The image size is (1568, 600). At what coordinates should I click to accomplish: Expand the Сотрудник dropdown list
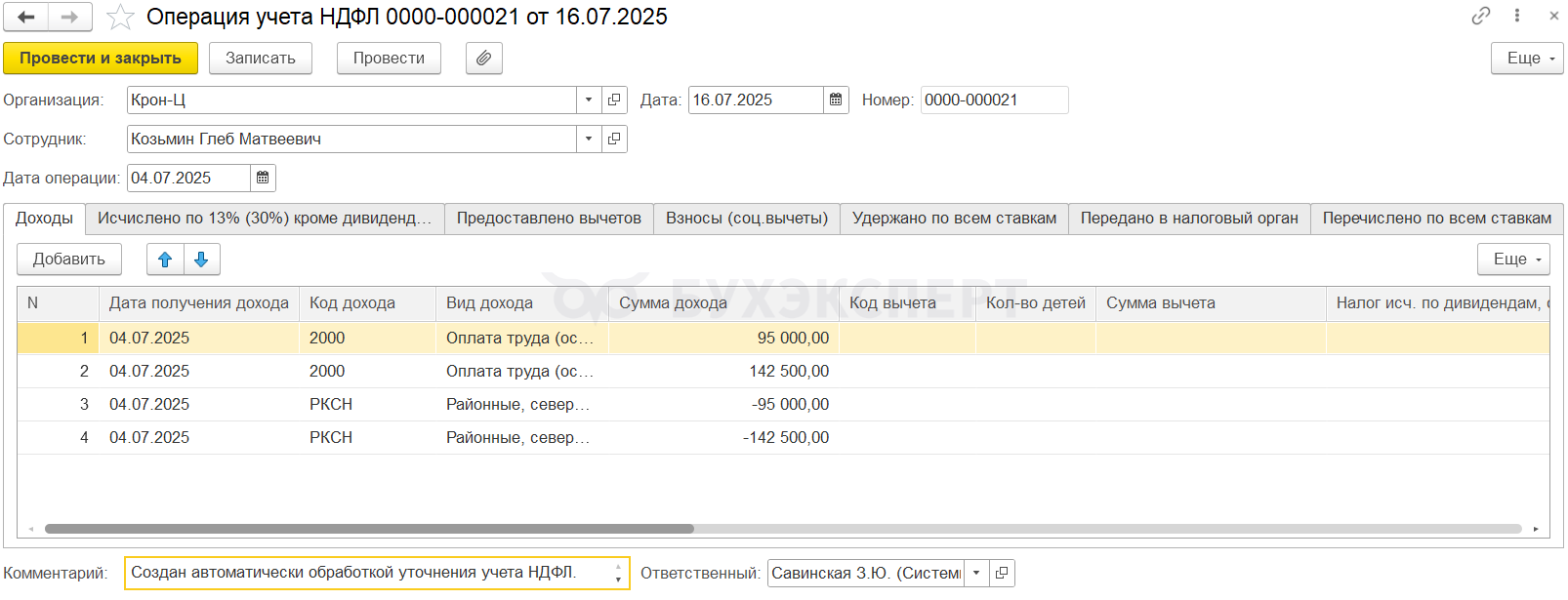tap(589, 139)
